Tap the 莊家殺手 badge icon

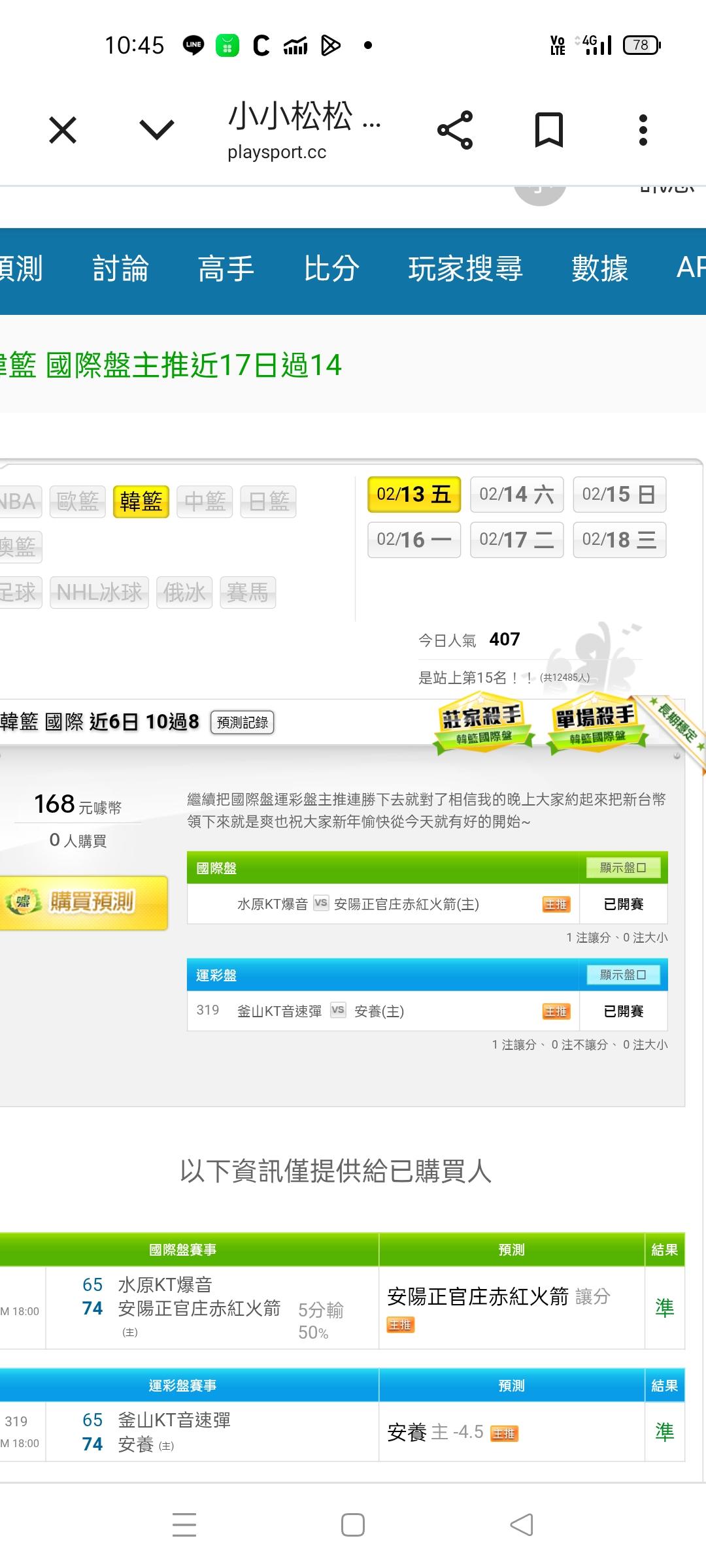tap(483, 724)
